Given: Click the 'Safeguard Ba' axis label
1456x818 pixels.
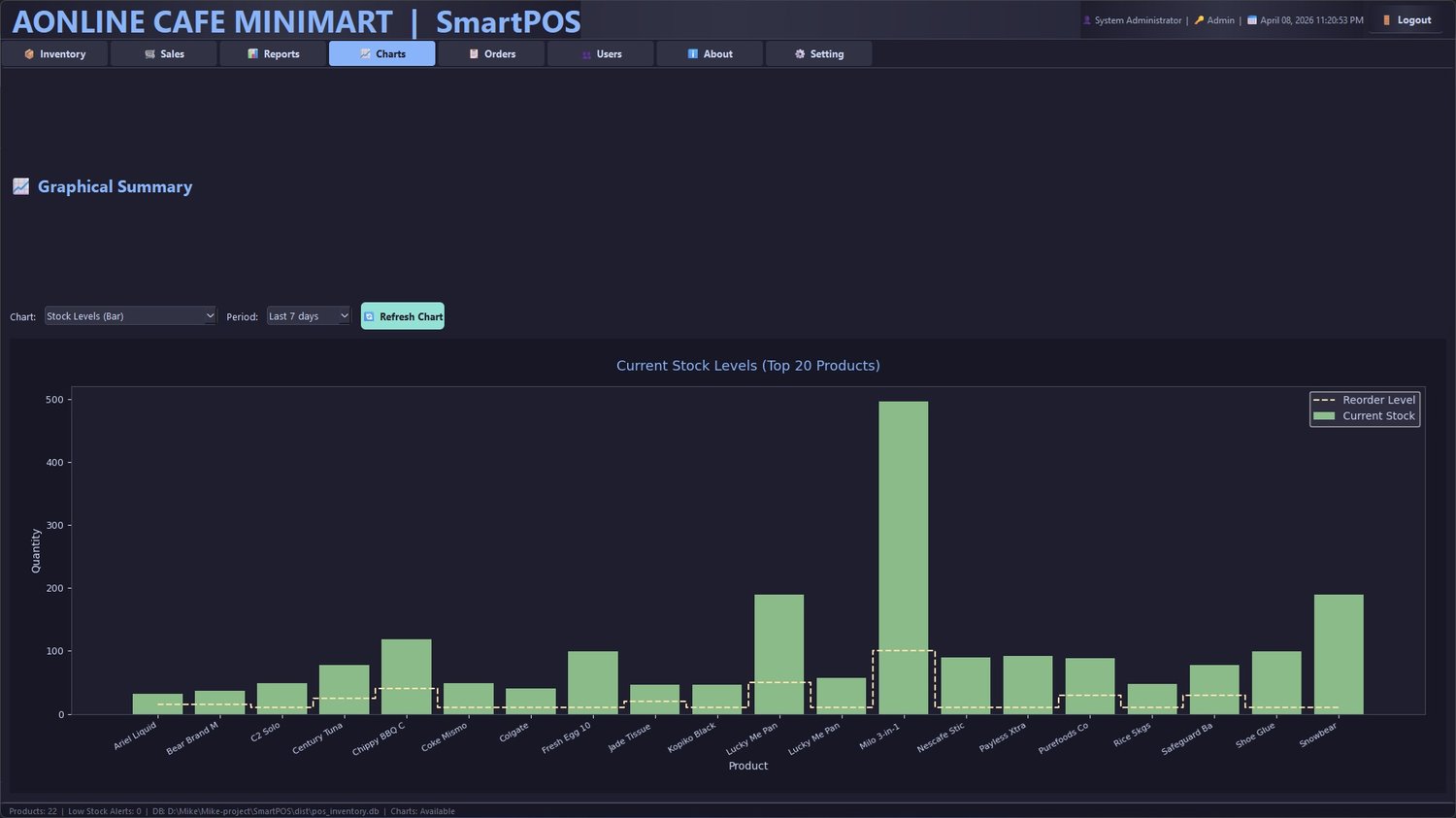Looking at the screenshot, I should pos(1187,738).
